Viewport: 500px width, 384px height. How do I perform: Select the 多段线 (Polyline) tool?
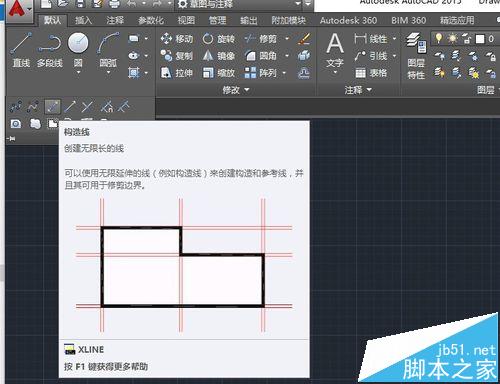point(49,49)
